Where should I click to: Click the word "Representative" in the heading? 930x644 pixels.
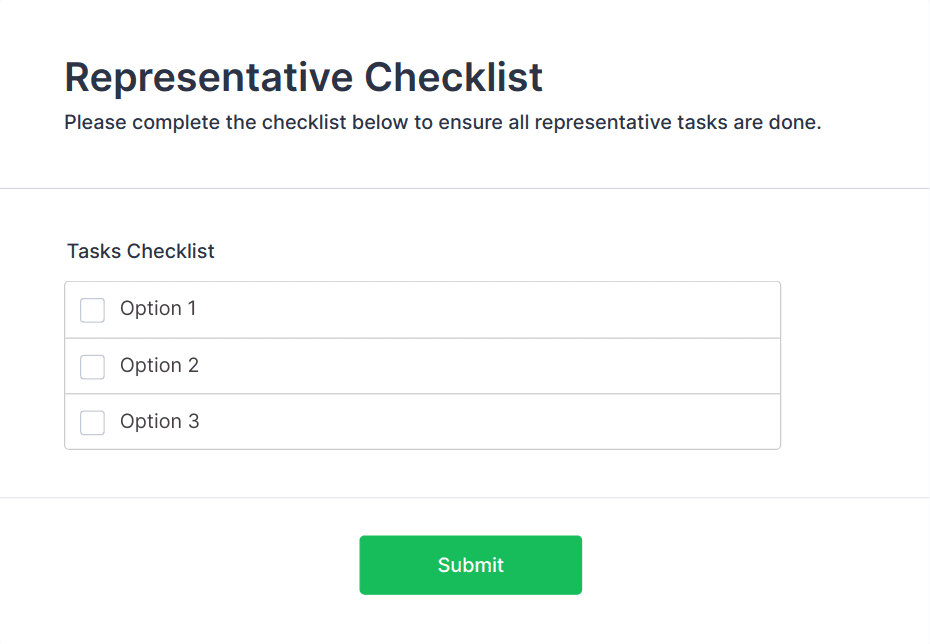tap(208, 77)
